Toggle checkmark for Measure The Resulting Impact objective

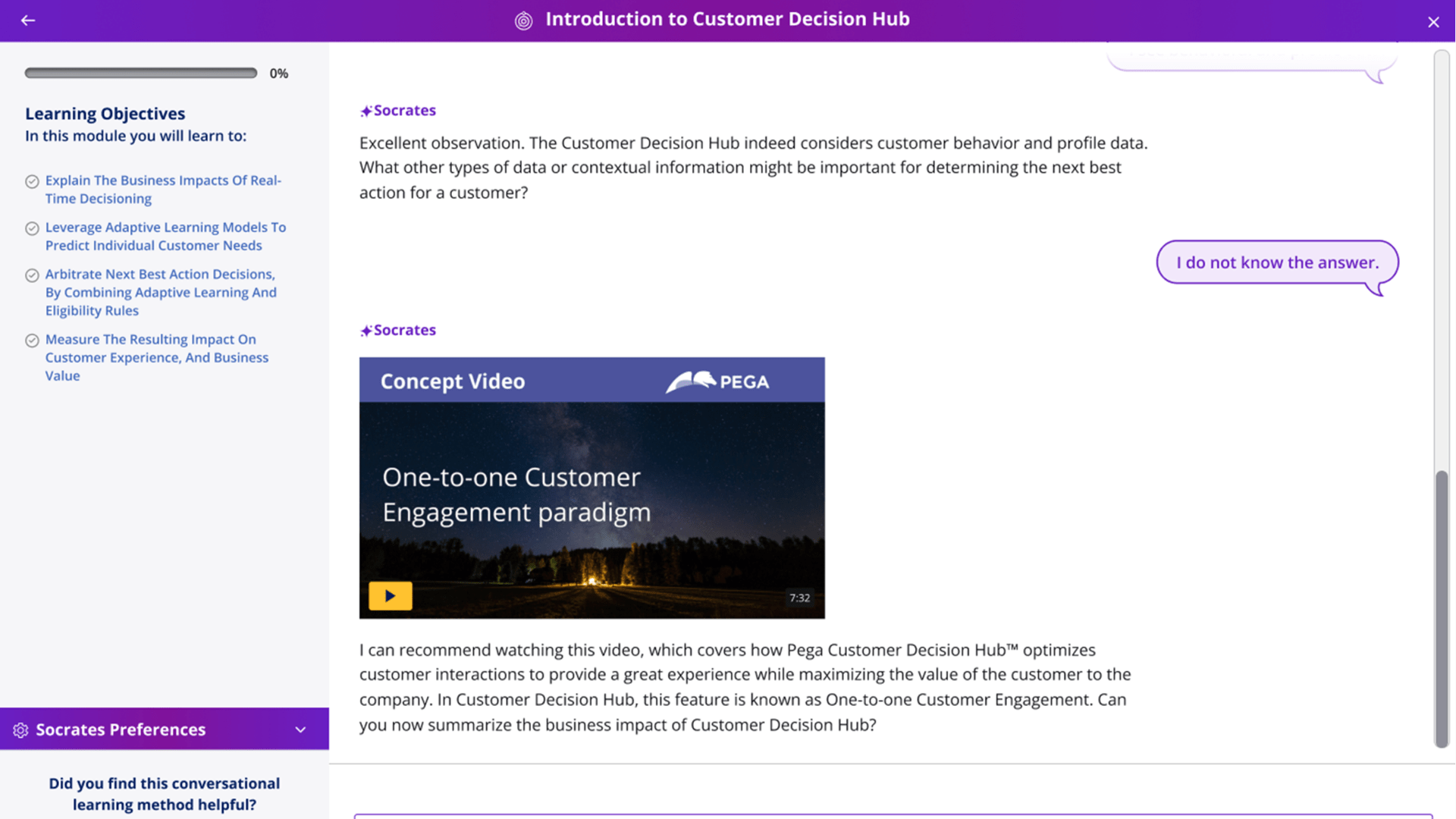pos(32,341)
